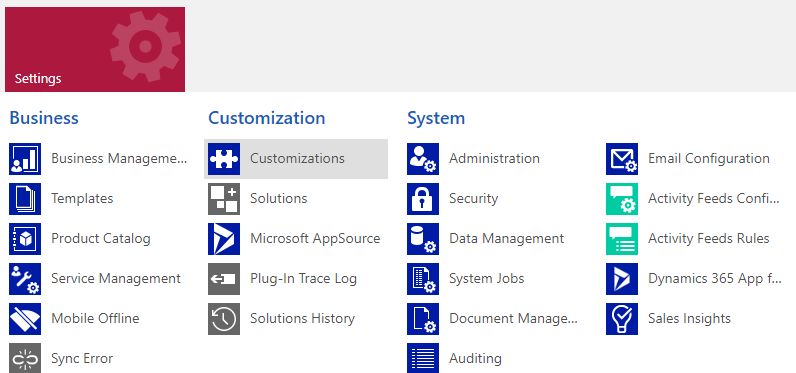Click the Customization section heading
796x373 pixels.
tap(267, 118)
